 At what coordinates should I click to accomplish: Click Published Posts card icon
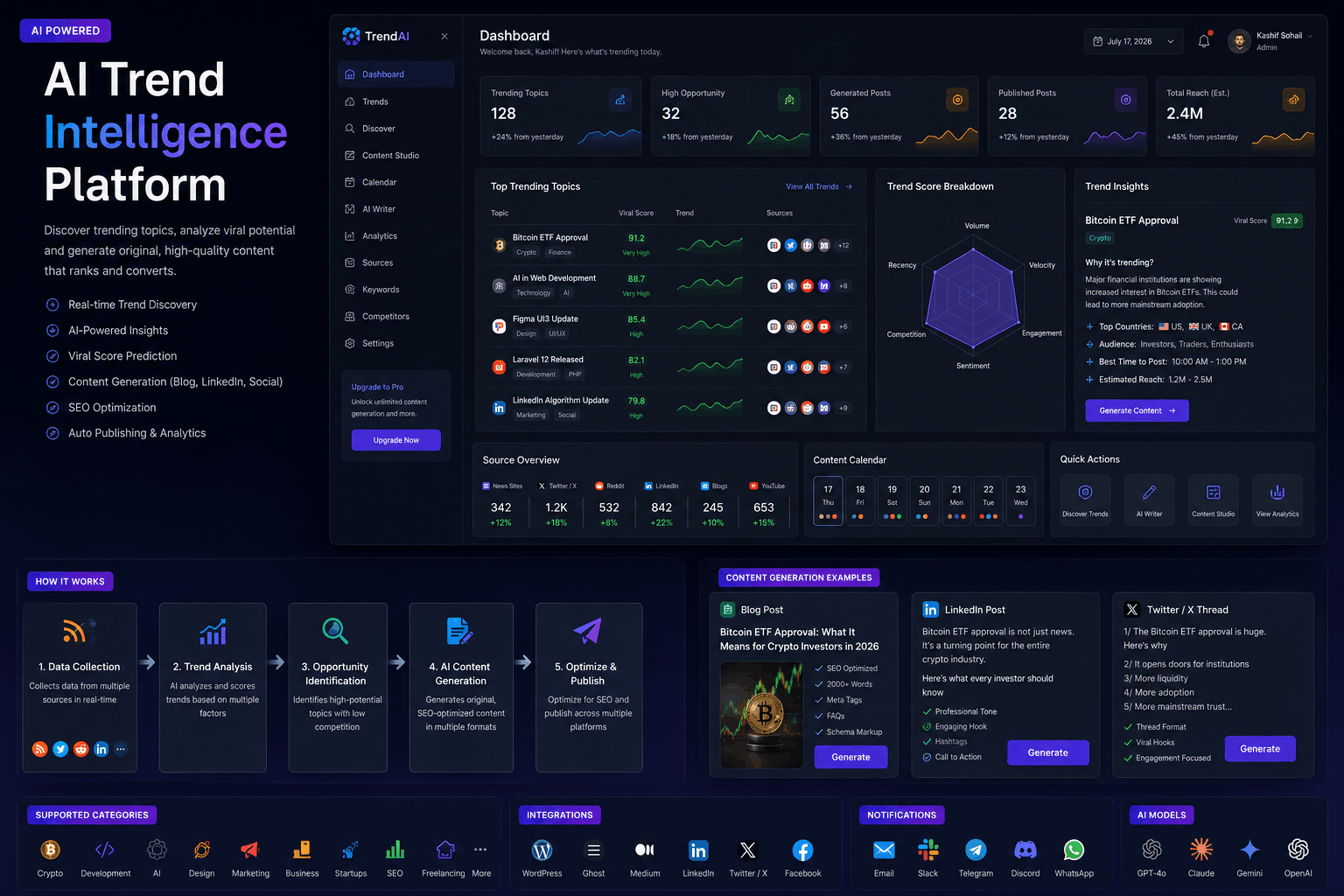pos(1125,100)
